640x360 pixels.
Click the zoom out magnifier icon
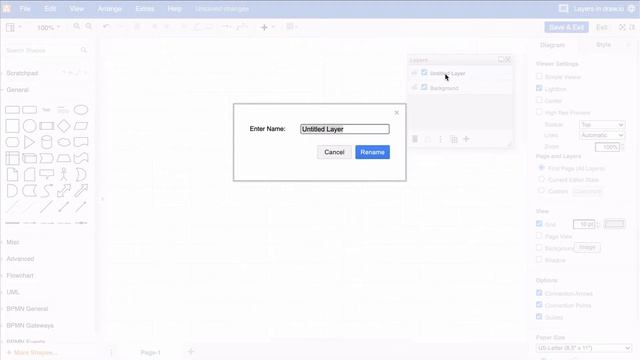click(89, 27)
